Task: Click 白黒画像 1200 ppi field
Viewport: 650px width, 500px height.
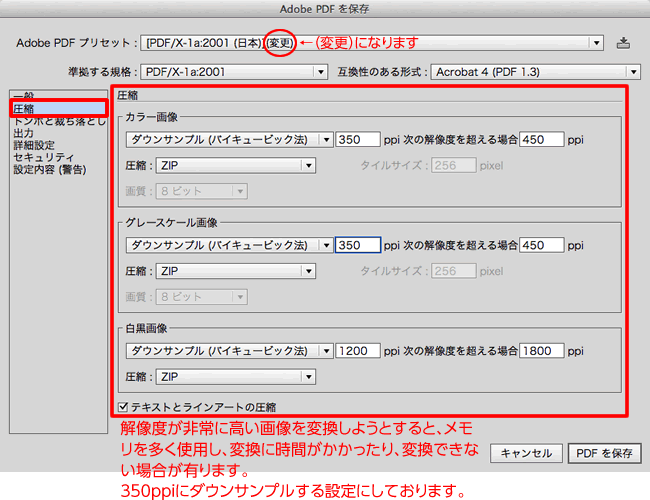Action: click(x=358, y=351)
